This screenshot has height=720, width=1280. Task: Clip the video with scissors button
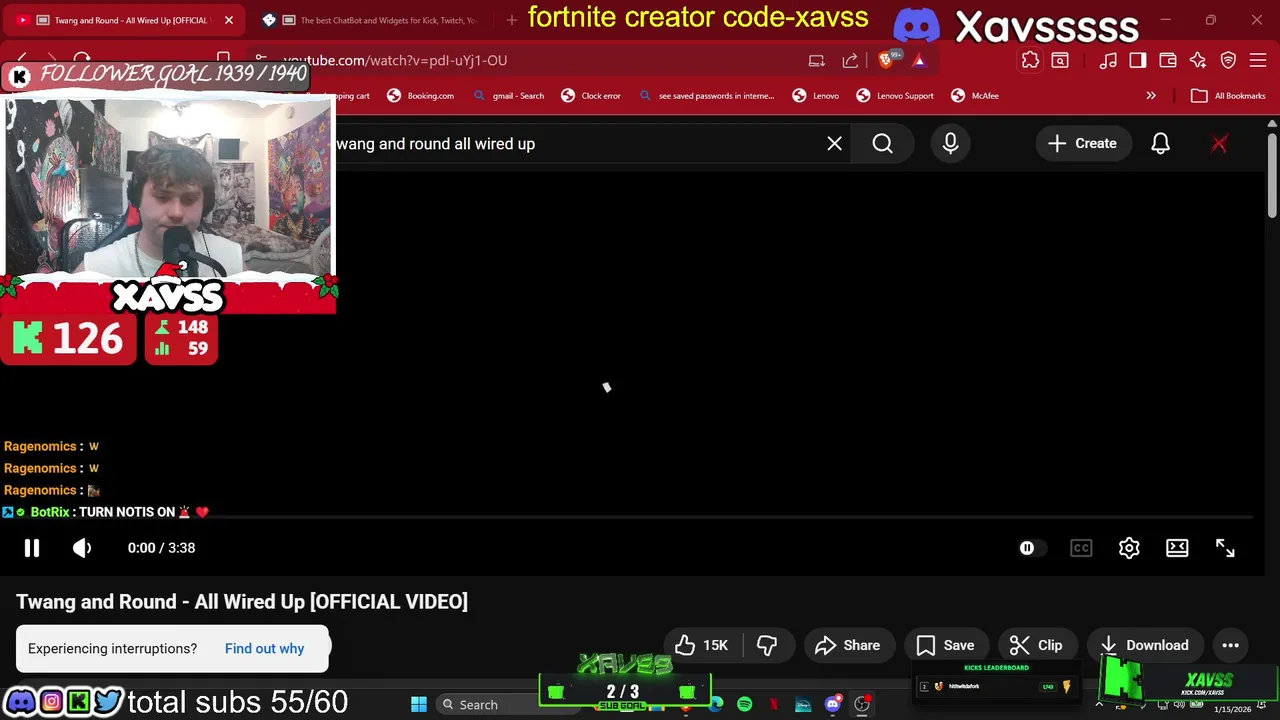1036,645
